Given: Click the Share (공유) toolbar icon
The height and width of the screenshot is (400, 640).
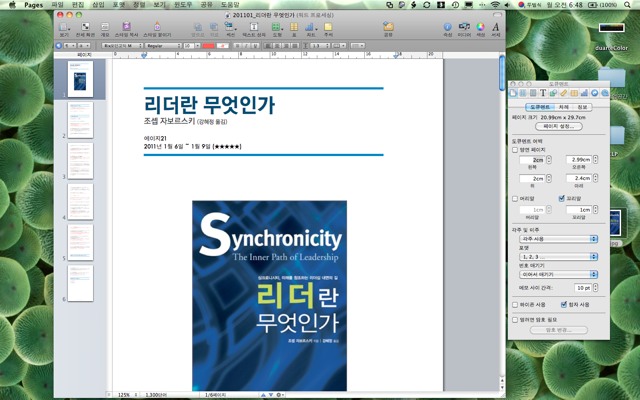Looking at the screenshot, I should tap(388, 29).
